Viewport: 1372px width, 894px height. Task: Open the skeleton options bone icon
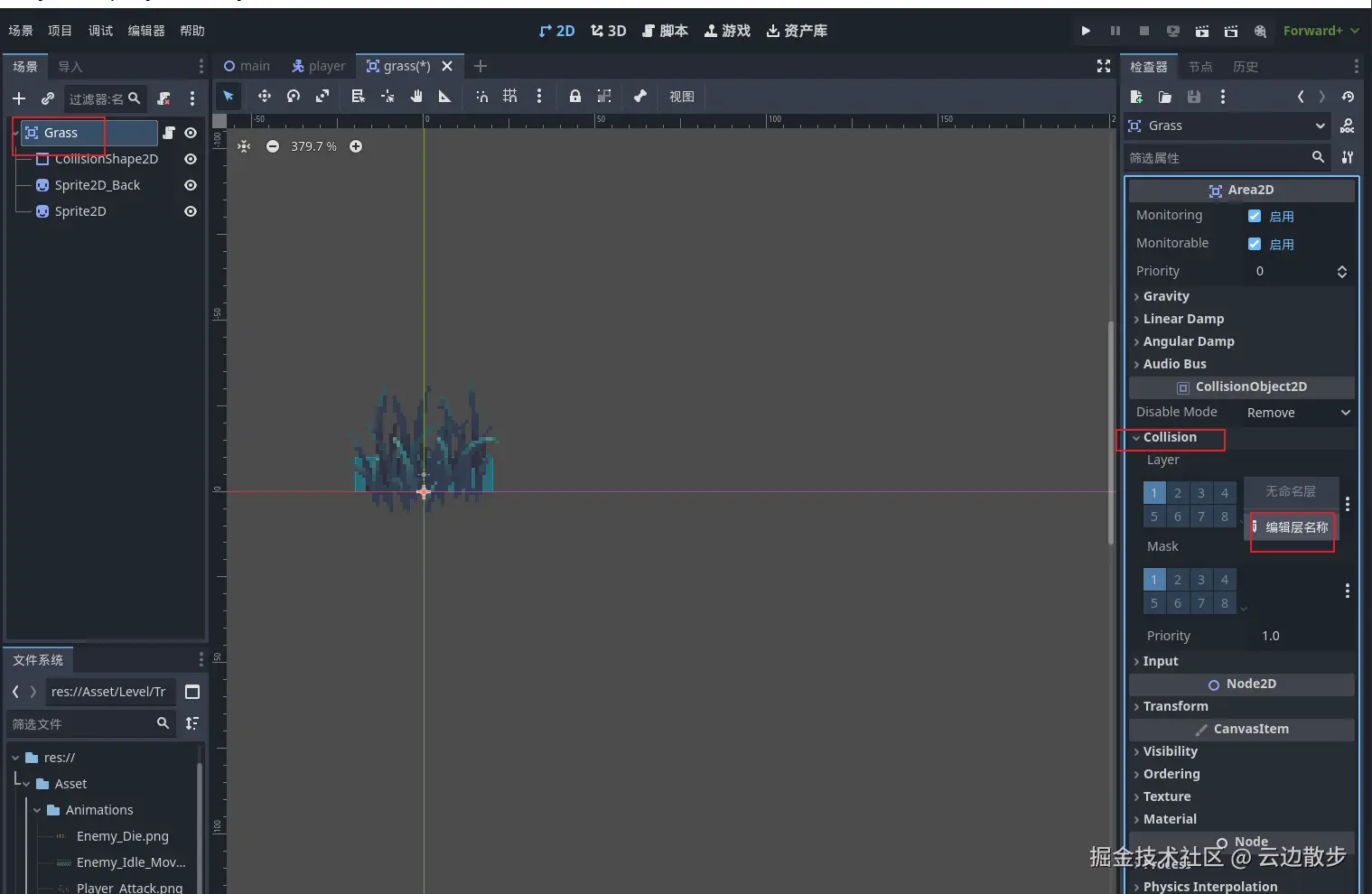click(639, 96)
